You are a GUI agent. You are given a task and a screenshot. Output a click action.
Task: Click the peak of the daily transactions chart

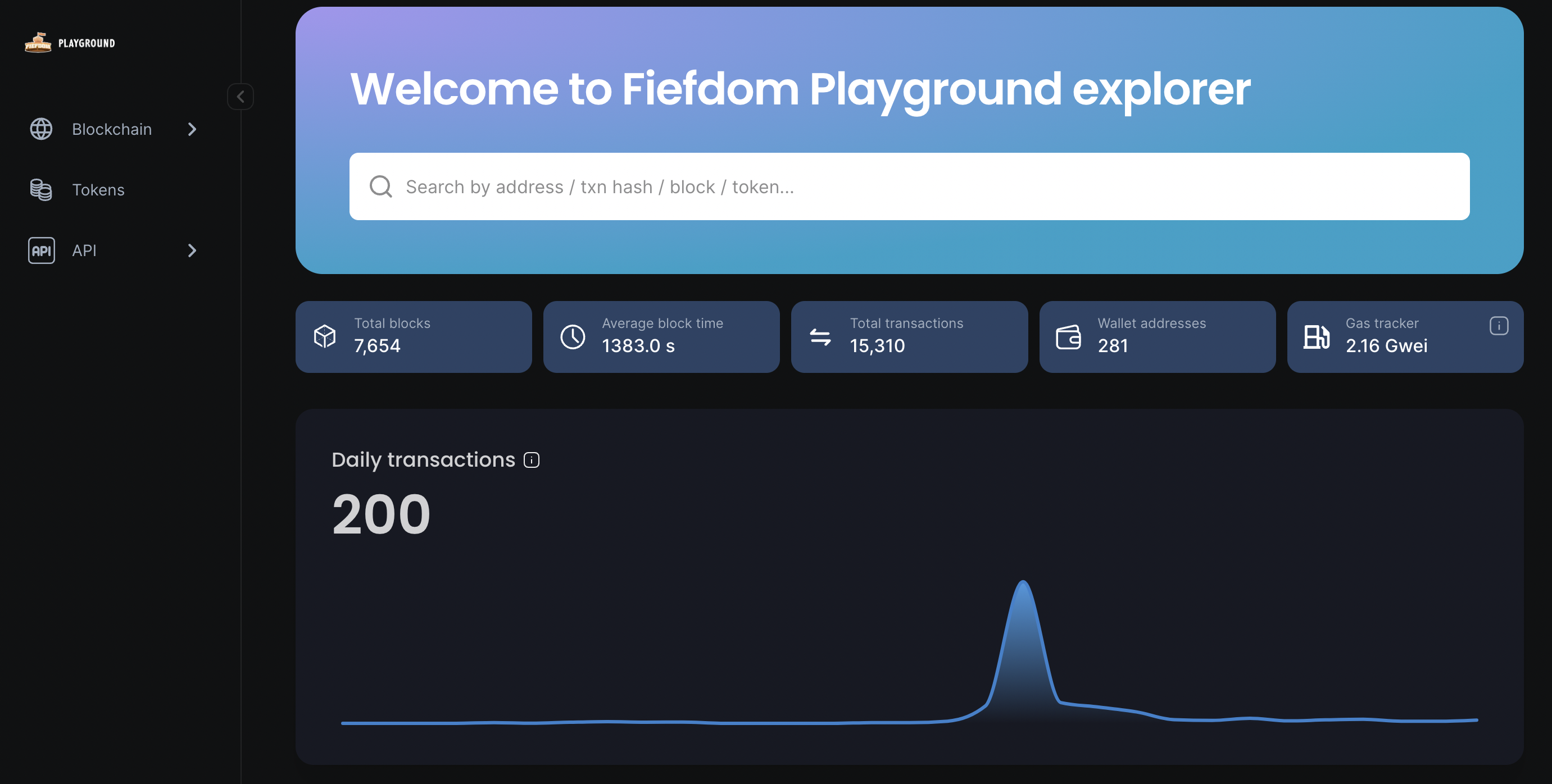click(x=1023, y=583)
